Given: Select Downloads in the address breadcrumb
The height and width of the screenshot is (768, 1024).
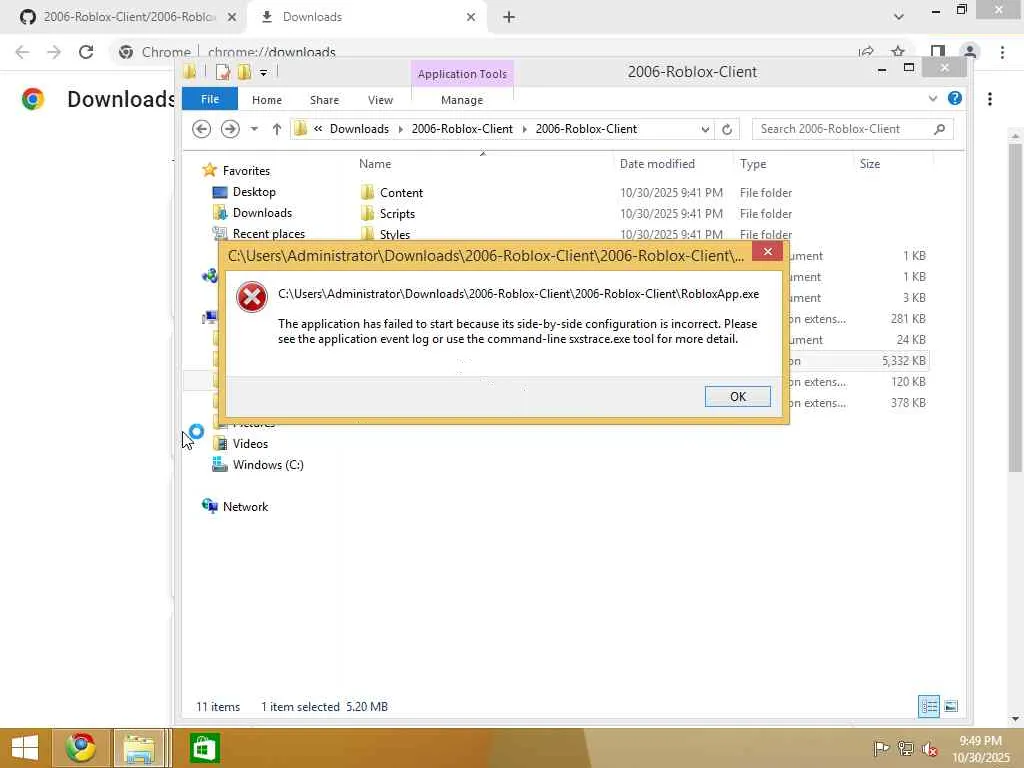Looking at the screenshot, I should (x=359, y=129).
